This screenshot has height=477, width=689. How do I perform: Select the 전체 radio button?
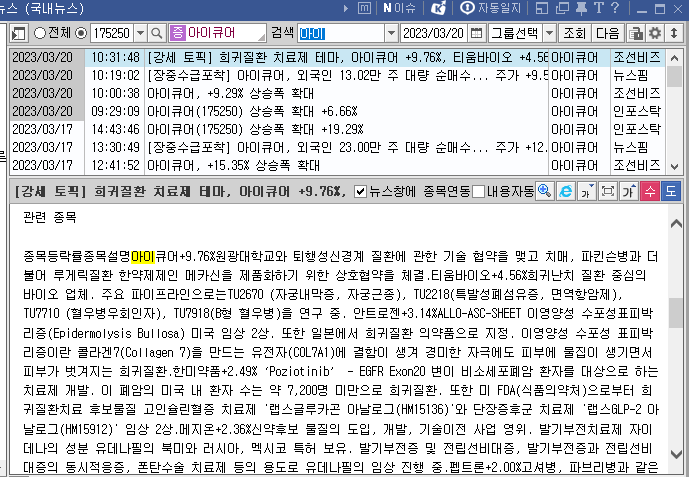[40, 33]
